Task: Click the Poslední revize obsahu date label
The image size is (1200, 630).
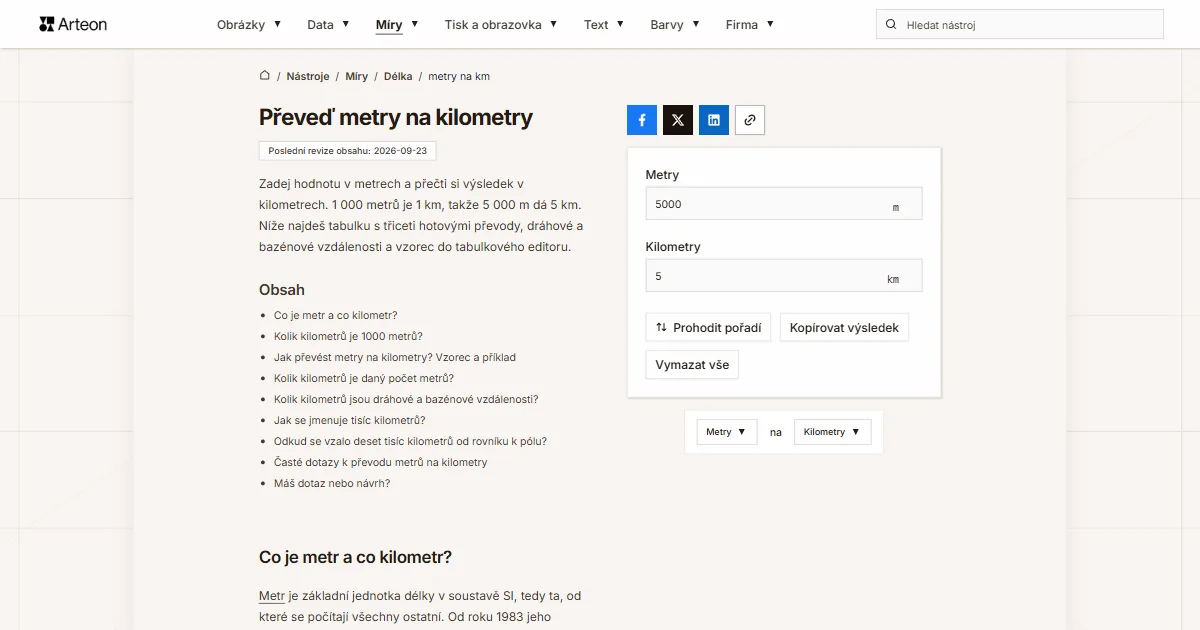Action: 347,151
